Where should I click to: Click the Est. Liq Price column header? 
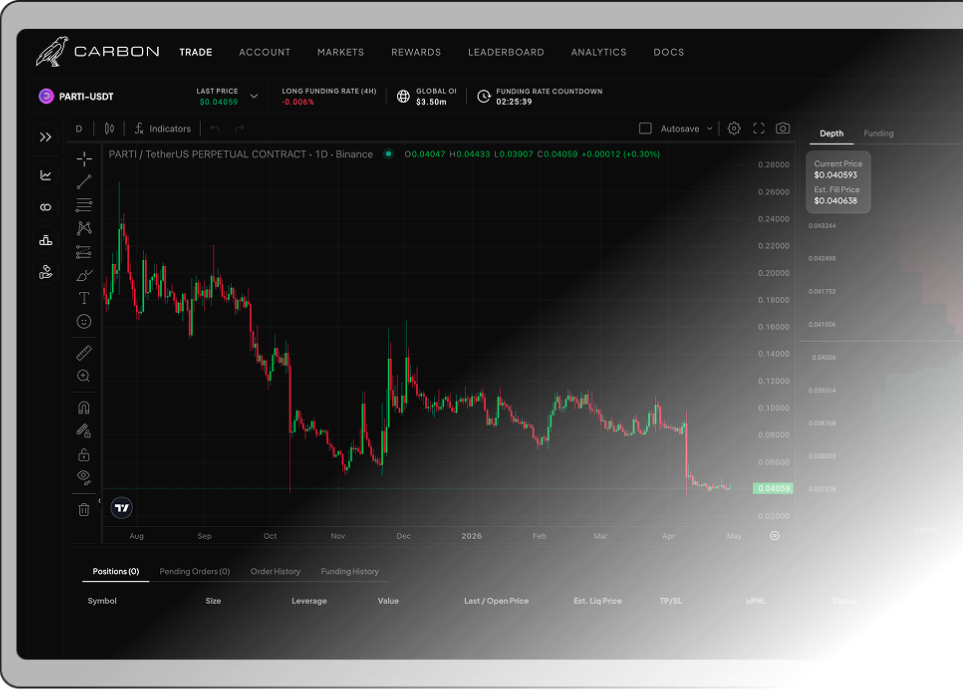click(x=598, y=601)
